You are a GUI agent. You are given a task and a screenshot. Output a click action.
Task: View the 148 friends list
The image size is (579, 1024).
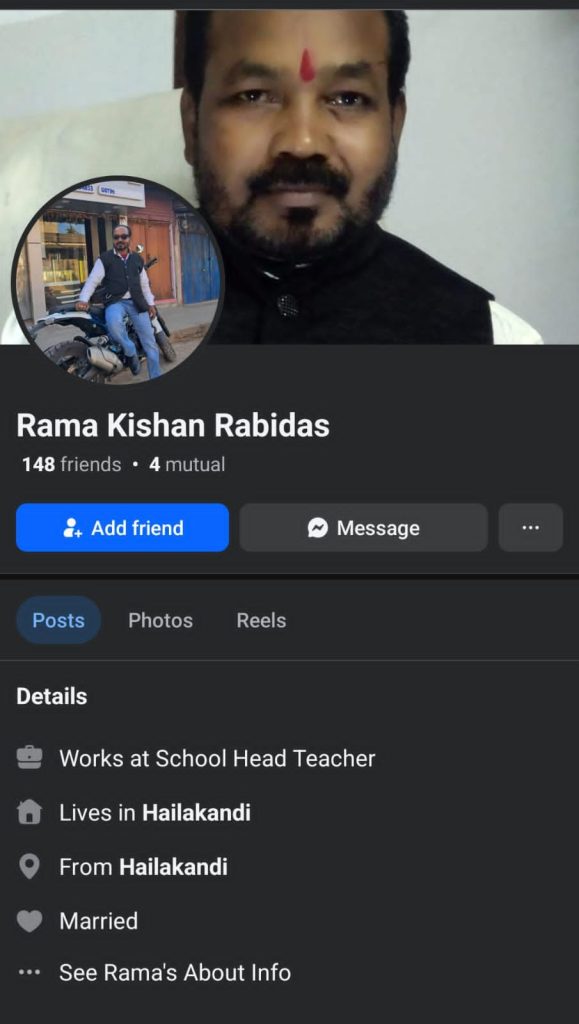[x=72, y=465]
